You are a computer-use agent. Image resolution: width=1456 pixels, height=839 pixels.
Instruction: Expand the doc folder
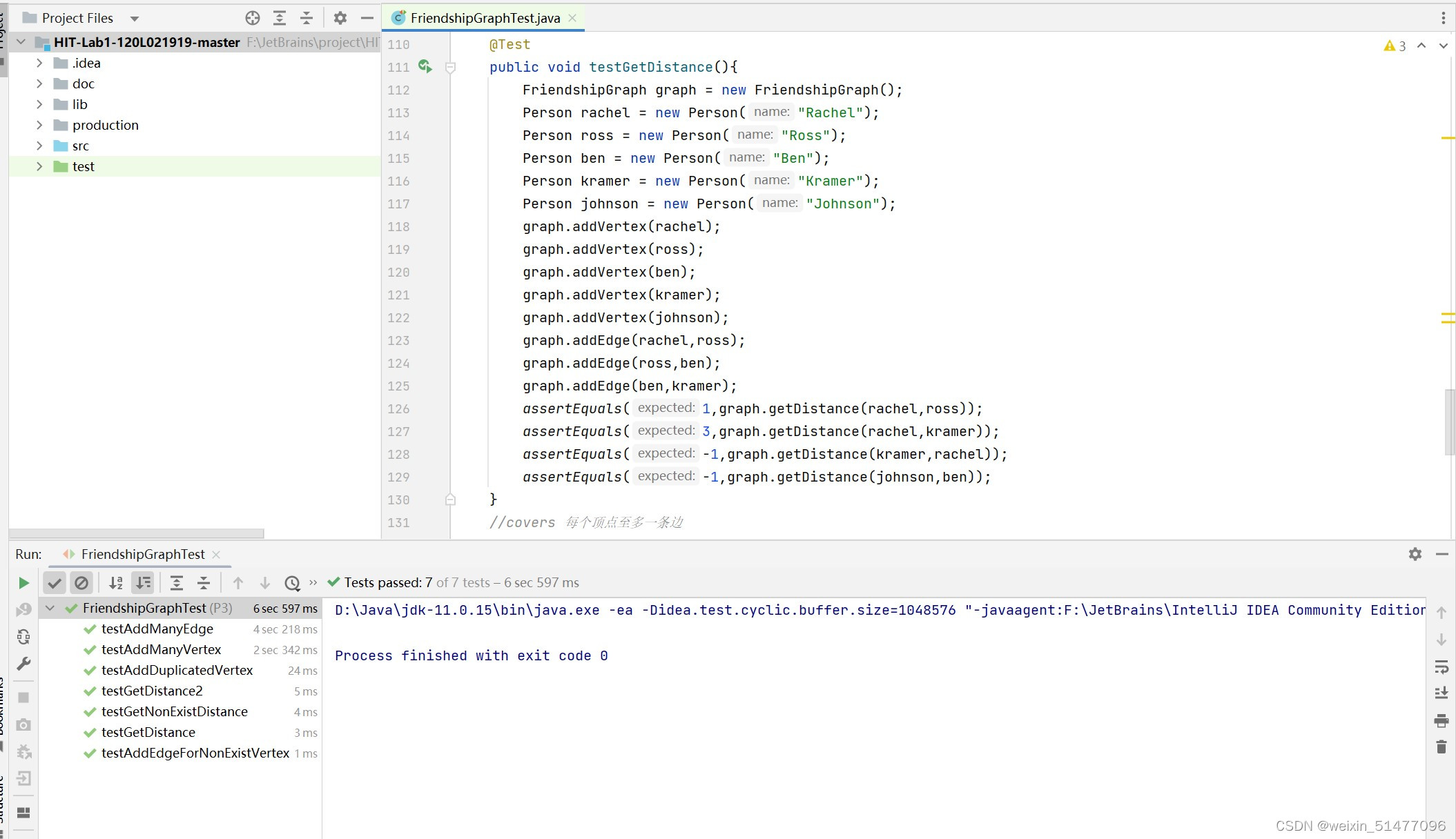coord(39,83)
